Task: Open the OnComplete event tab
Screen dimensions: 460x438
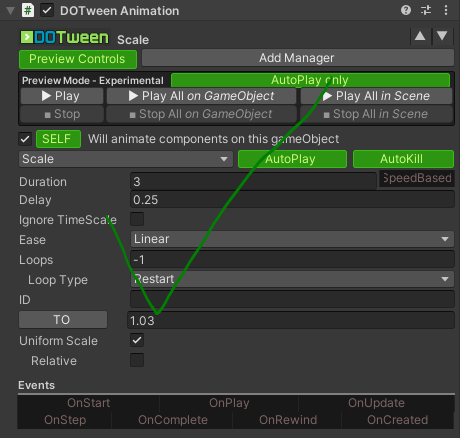Action: point(173,420)
